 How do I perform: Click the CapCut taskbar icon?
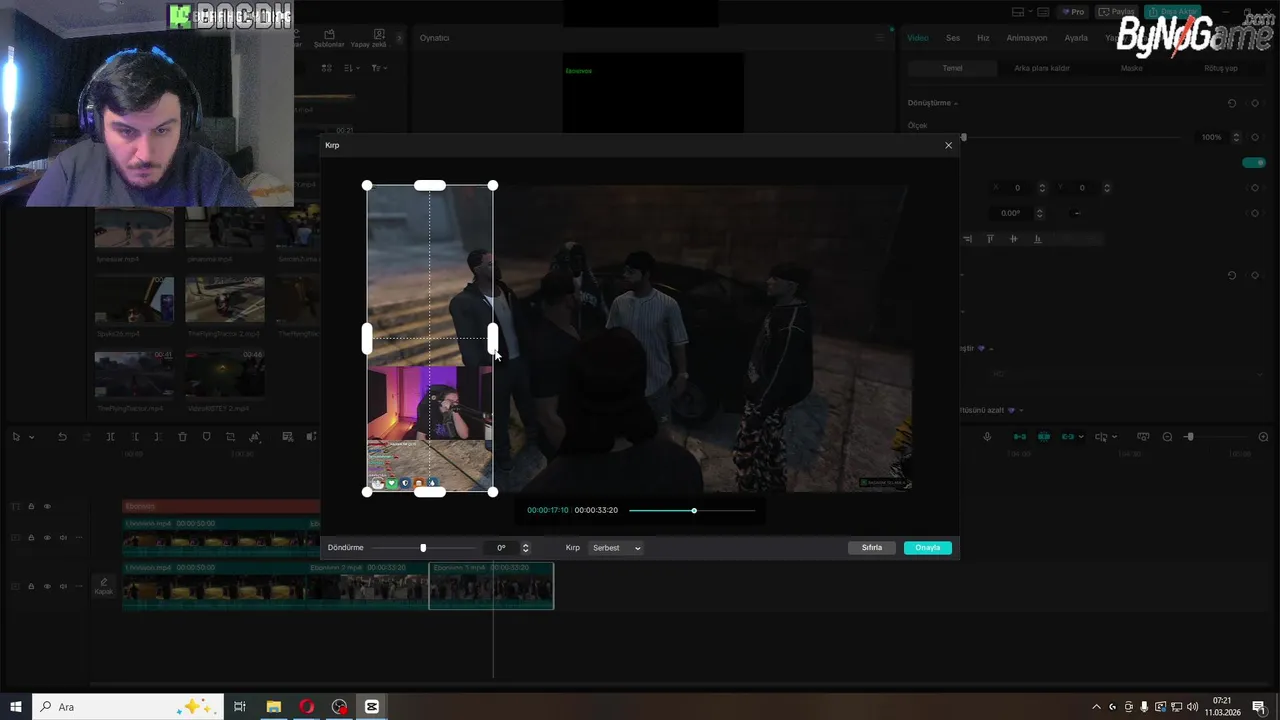click(x=372, y=707)
